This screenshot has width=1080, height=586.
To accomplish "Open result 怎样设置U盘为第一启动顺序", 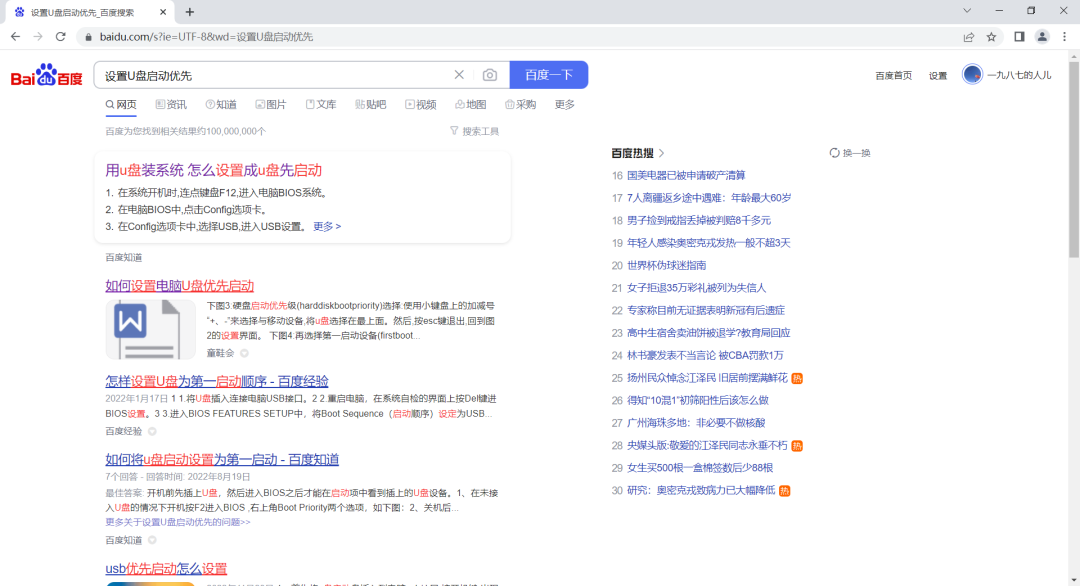I will (217, 381).
